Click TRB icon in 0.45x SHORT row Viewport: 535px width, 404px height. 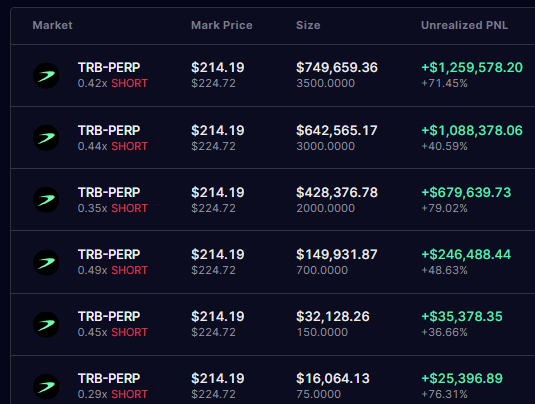click(46, 324)
